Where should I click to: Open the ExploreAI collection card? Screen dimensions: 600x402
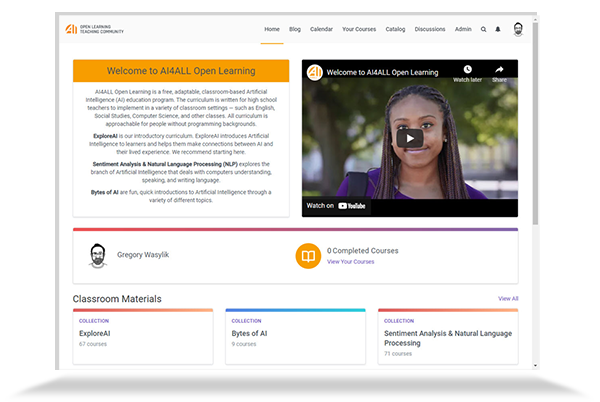coord(143,337)
